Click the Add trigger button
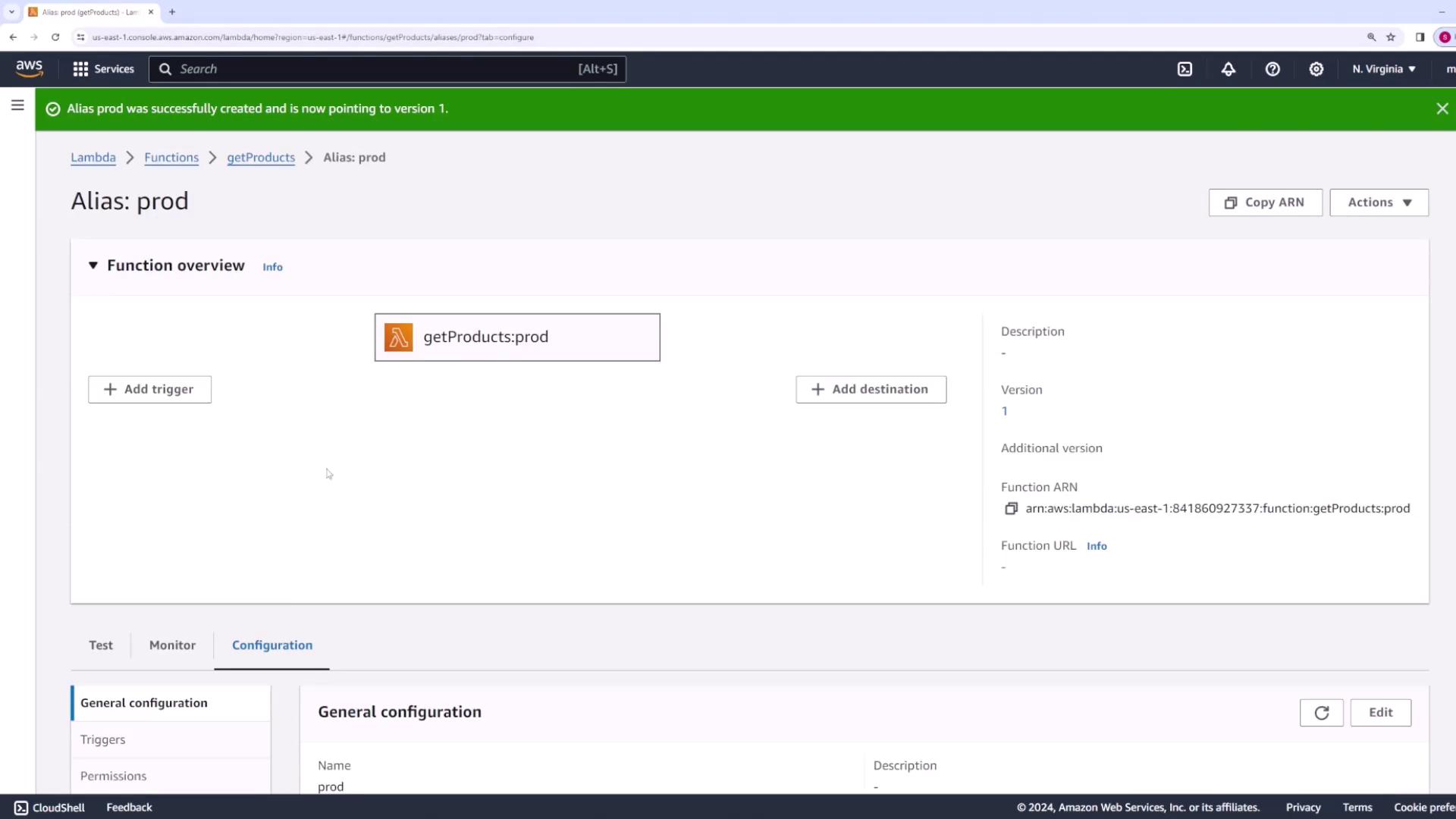Screen dimensions: 1456x819 point(149,390)
